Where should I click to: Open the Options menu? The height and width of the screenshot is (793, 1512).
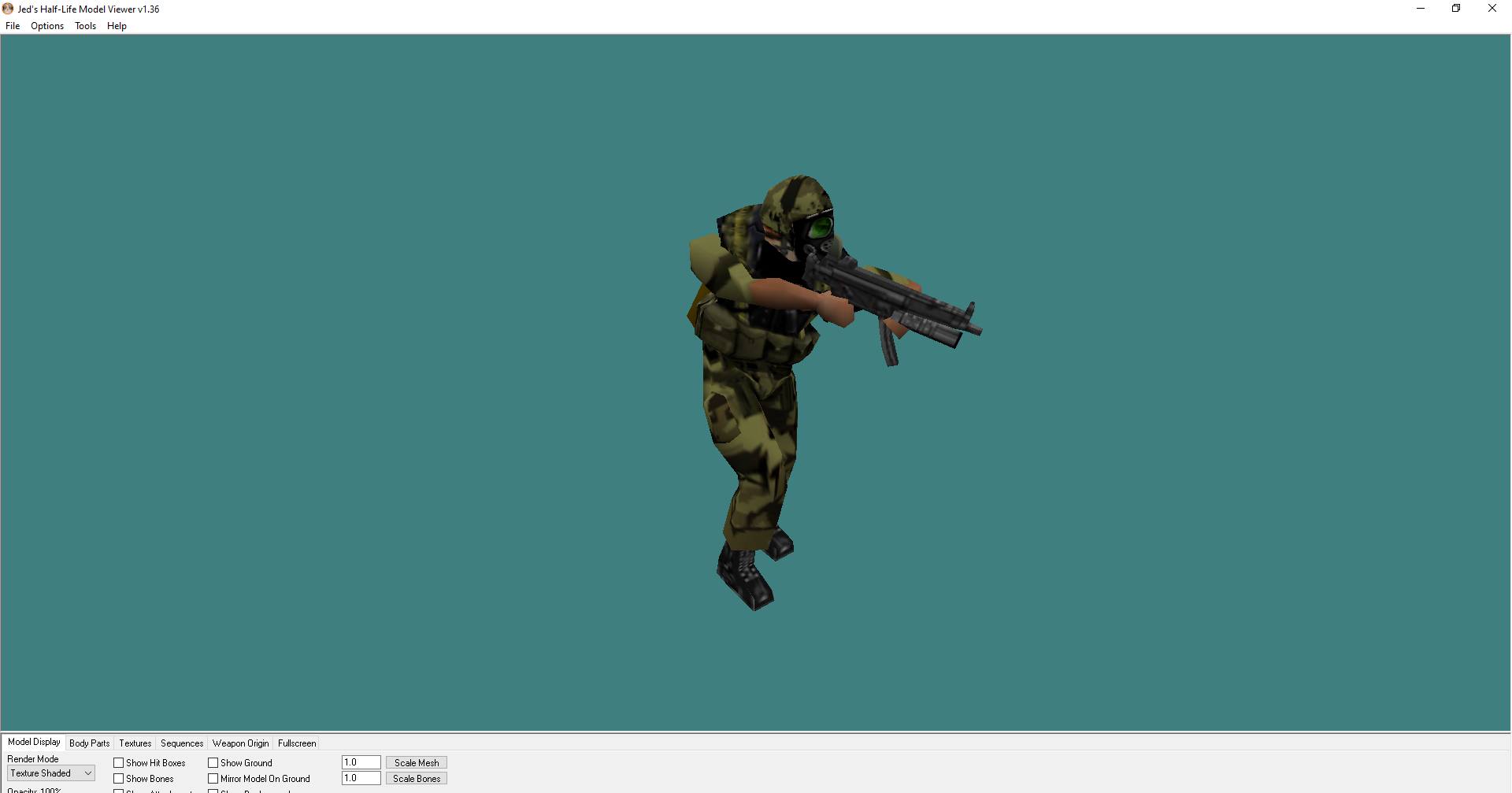tap(47, 26)
